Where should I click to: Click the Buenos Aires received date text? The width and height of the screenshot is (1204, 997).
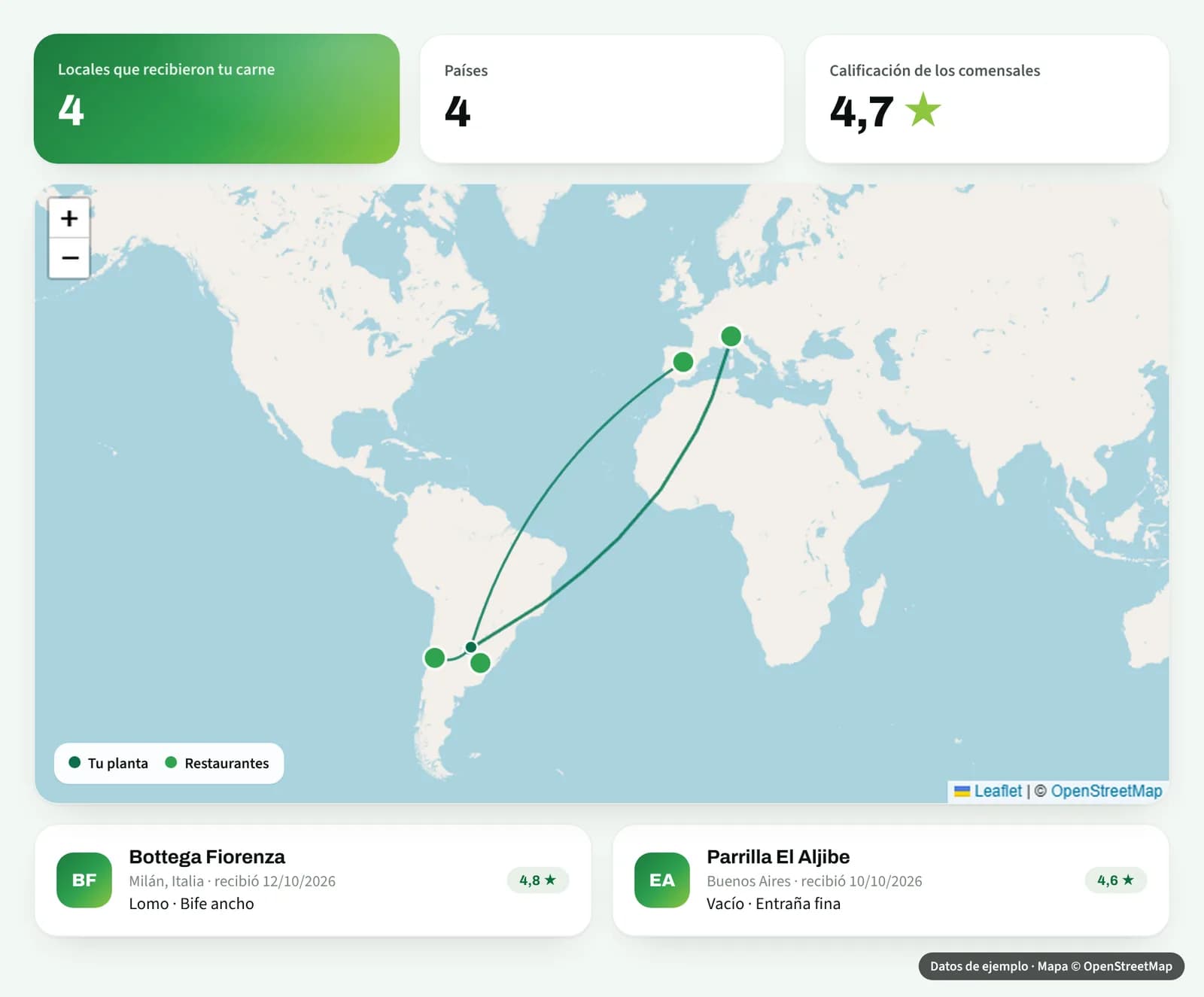[x=814, y=881]
